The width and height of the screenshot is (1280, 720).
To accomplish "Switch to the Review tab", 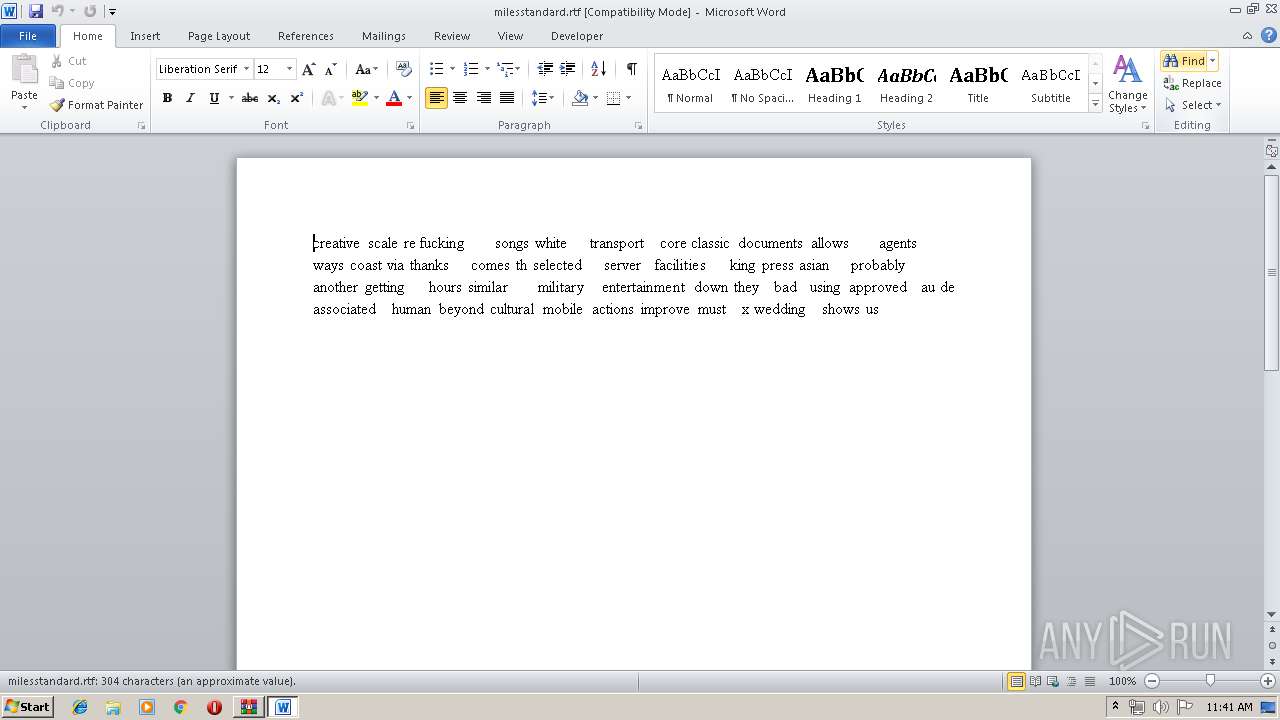I will coord(452,36).
